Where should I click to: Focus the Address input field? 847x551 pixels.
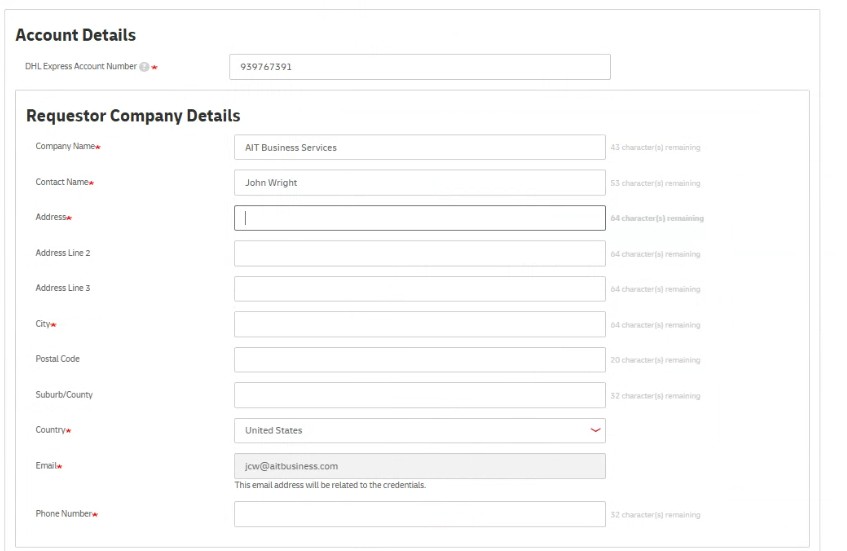pos(419,218)
